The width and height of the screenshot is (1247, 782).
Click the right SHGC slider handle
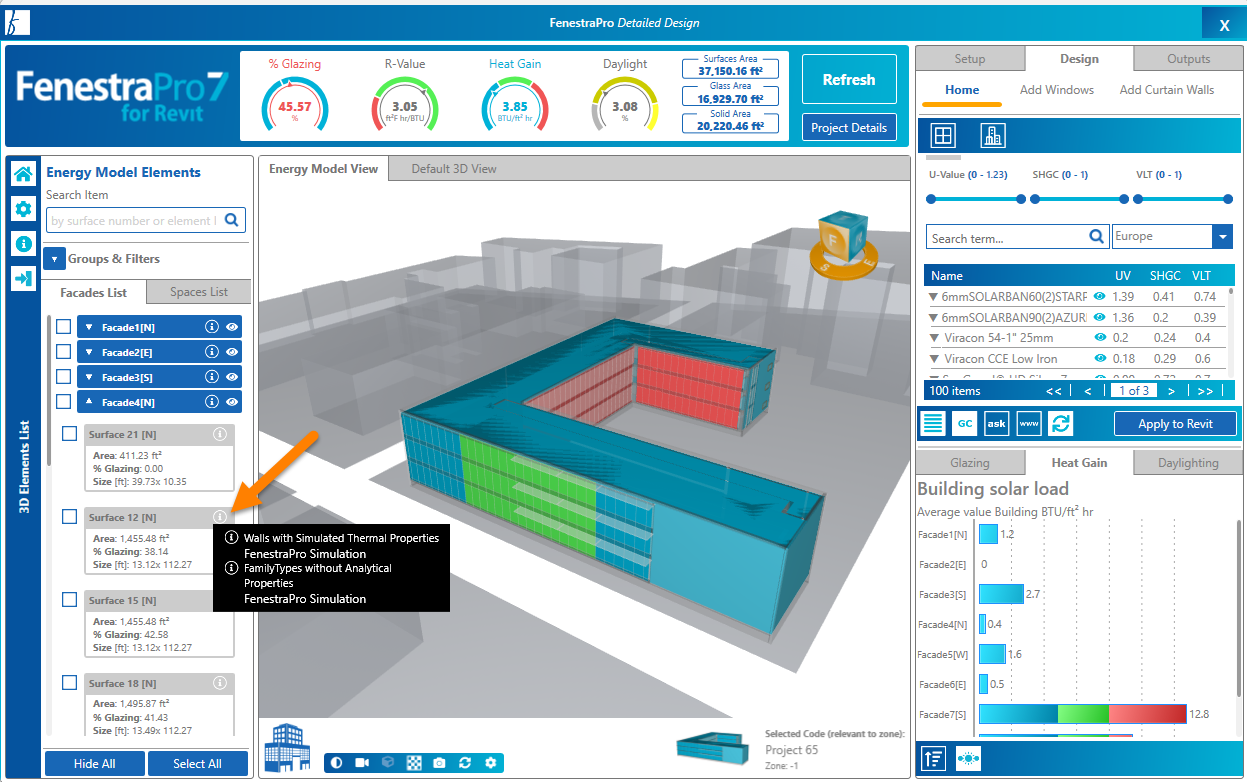coord(1124,199)
